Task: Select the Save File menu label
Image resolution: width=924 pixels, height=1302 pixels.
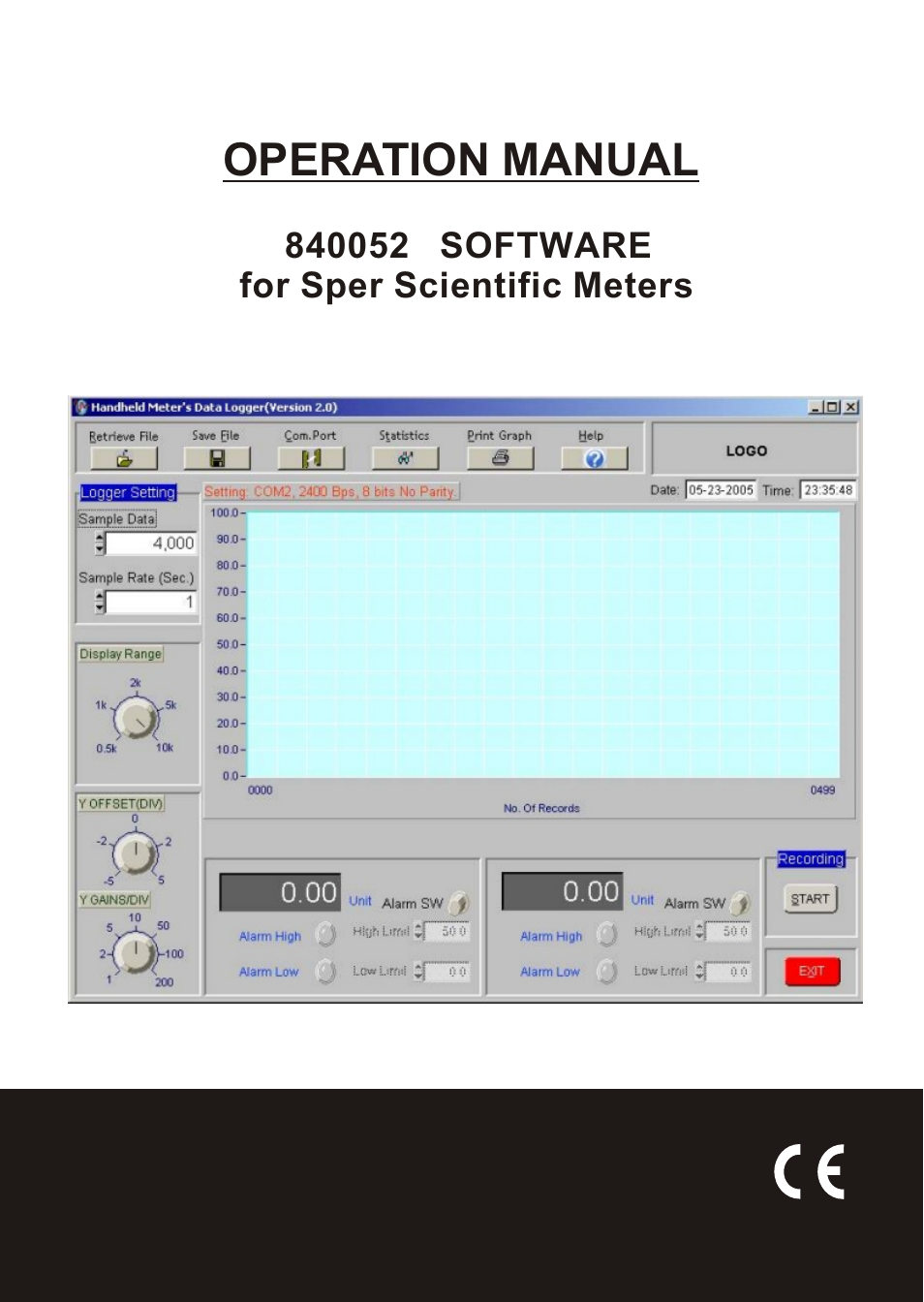Action: [x=215, y=435]
